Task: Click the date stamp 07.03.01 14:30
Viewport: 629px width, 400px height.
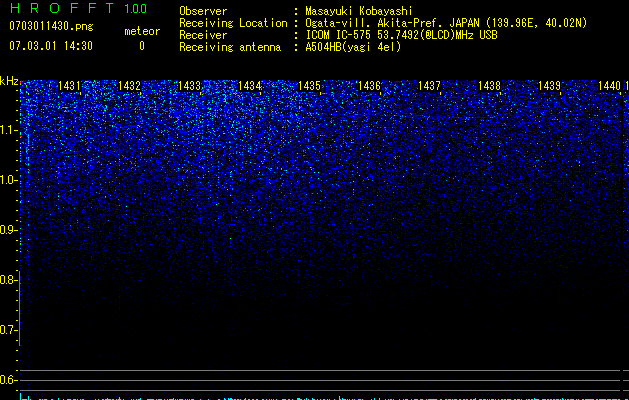Action: [x=51, y=46]
